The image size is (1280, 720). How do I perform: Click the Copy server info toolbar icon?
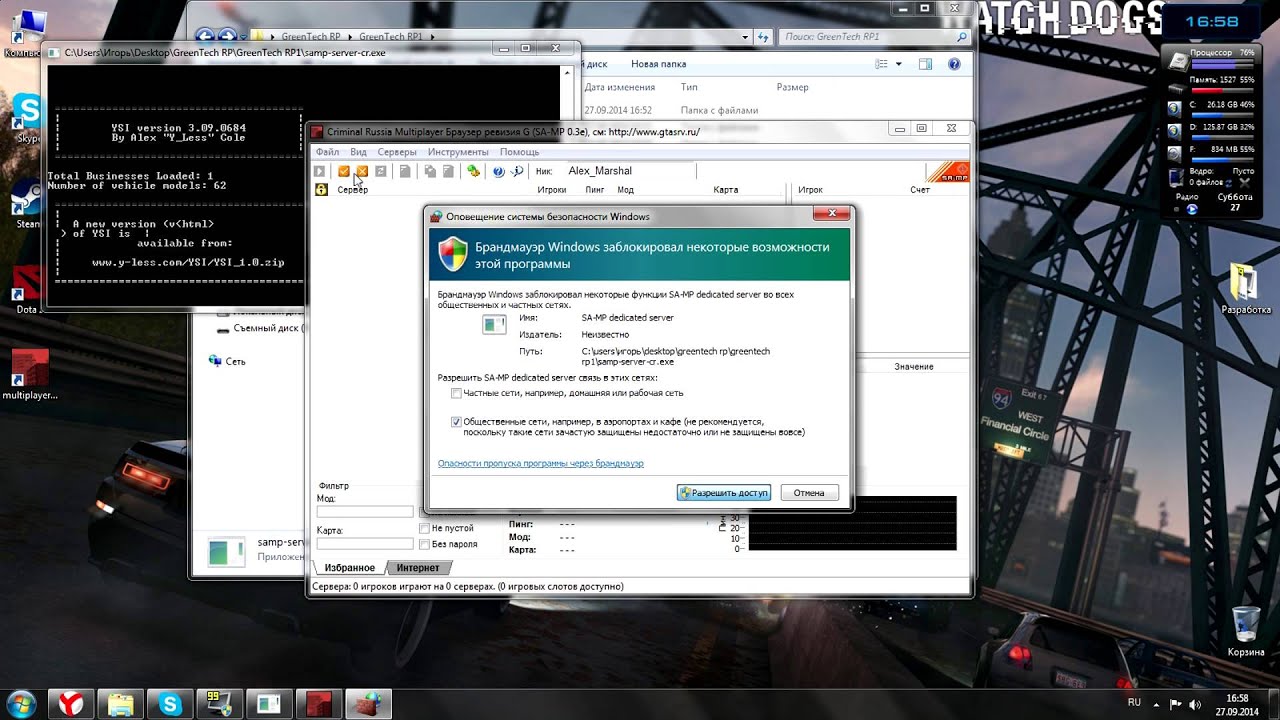[x=430, y=171]
